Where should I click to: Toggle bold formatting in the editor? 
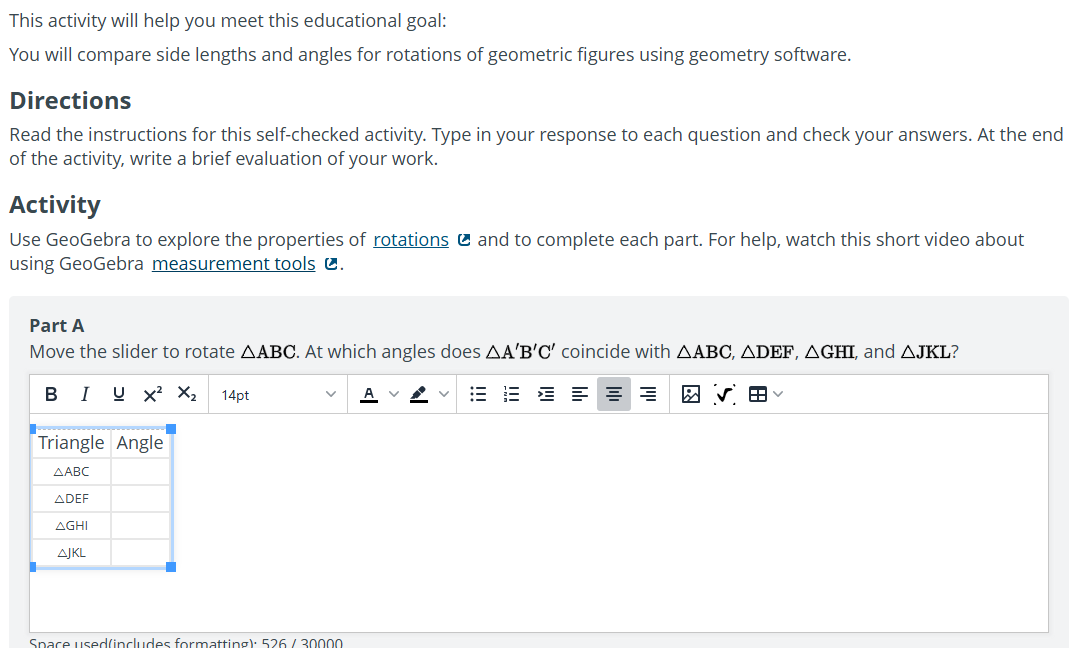coord(51,394)
